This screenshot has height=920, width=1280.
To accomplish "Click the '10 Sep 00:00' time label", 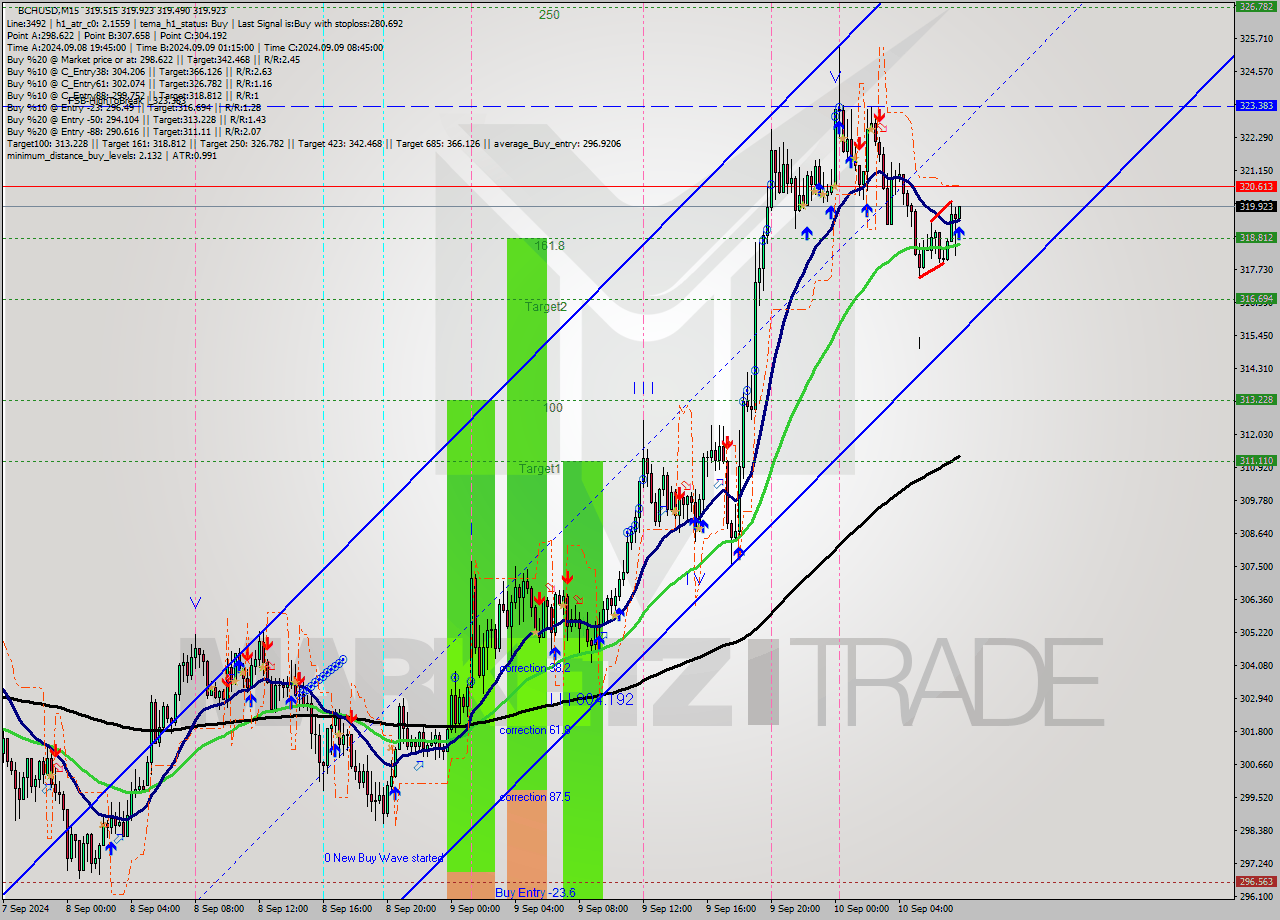I will tap(863, 909).
